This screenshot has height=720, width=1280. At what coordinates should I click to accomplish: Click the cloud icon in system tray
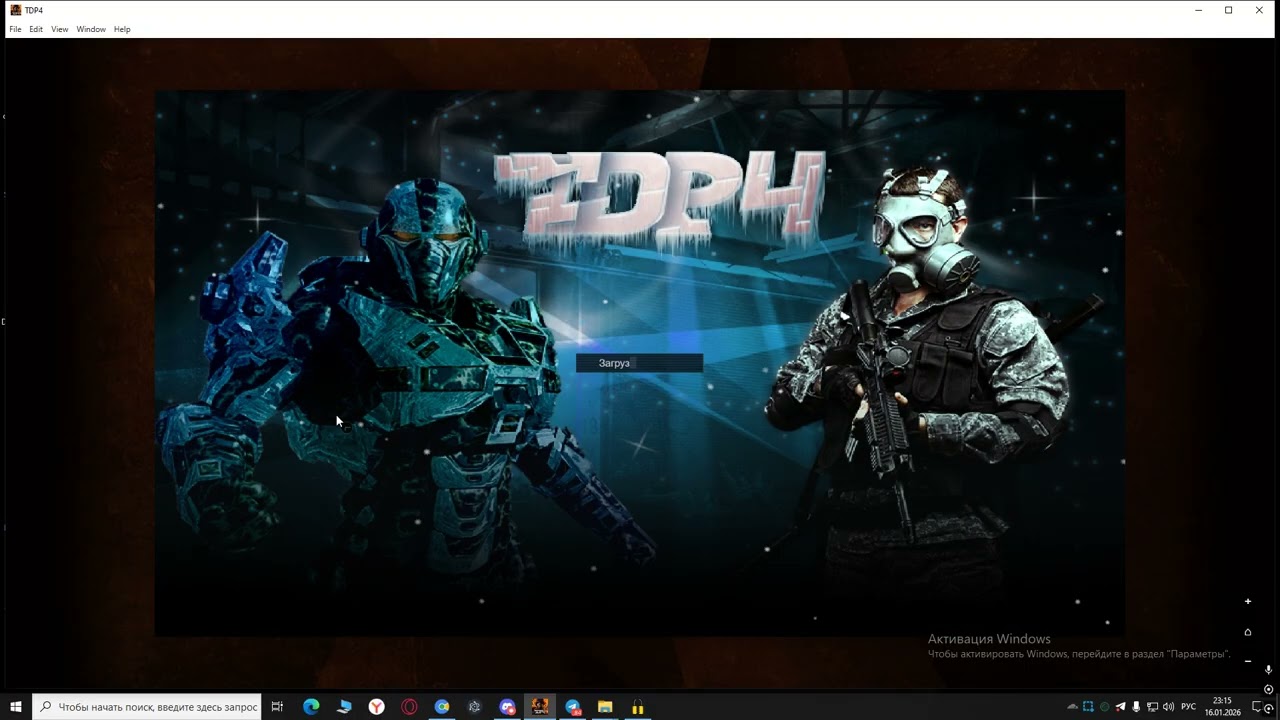point(1072,707)
